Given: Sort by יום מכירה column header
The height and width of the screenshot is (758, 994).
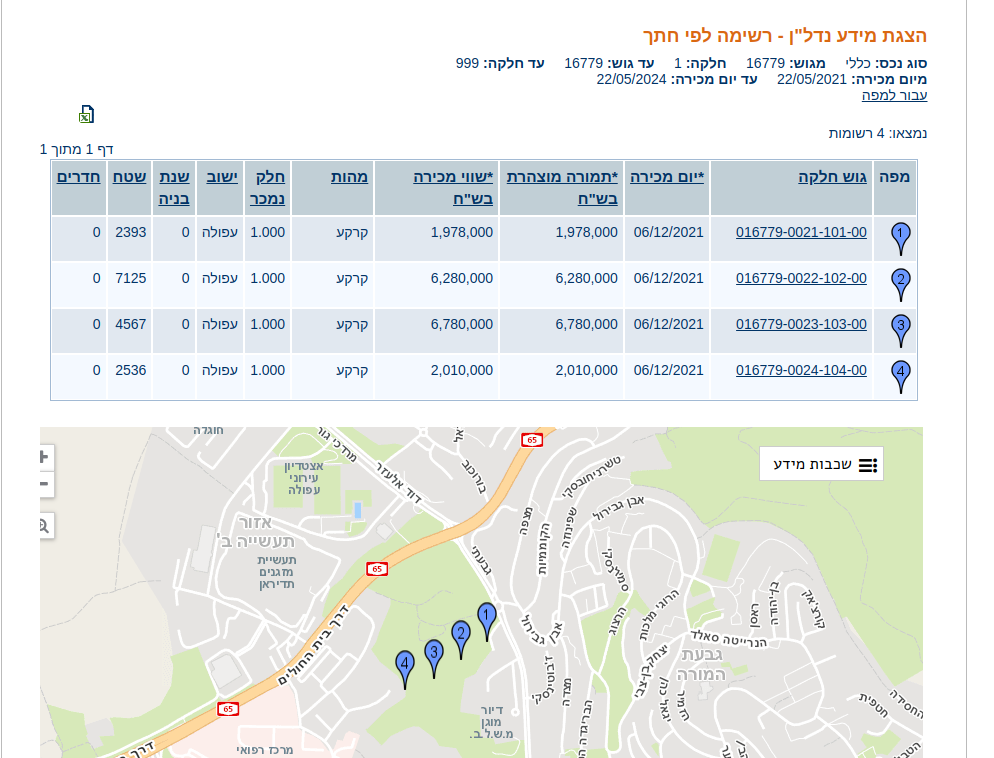Looking at the screenshot, I should [666, 177].
